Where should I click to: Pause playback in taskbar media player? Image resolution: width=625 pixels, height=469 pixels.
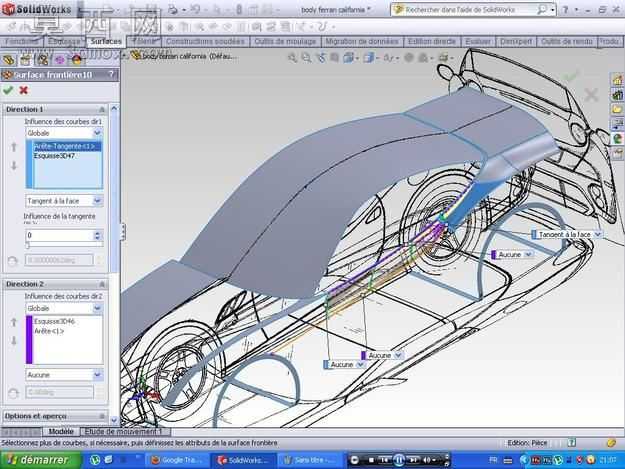[x=399, y=460]
